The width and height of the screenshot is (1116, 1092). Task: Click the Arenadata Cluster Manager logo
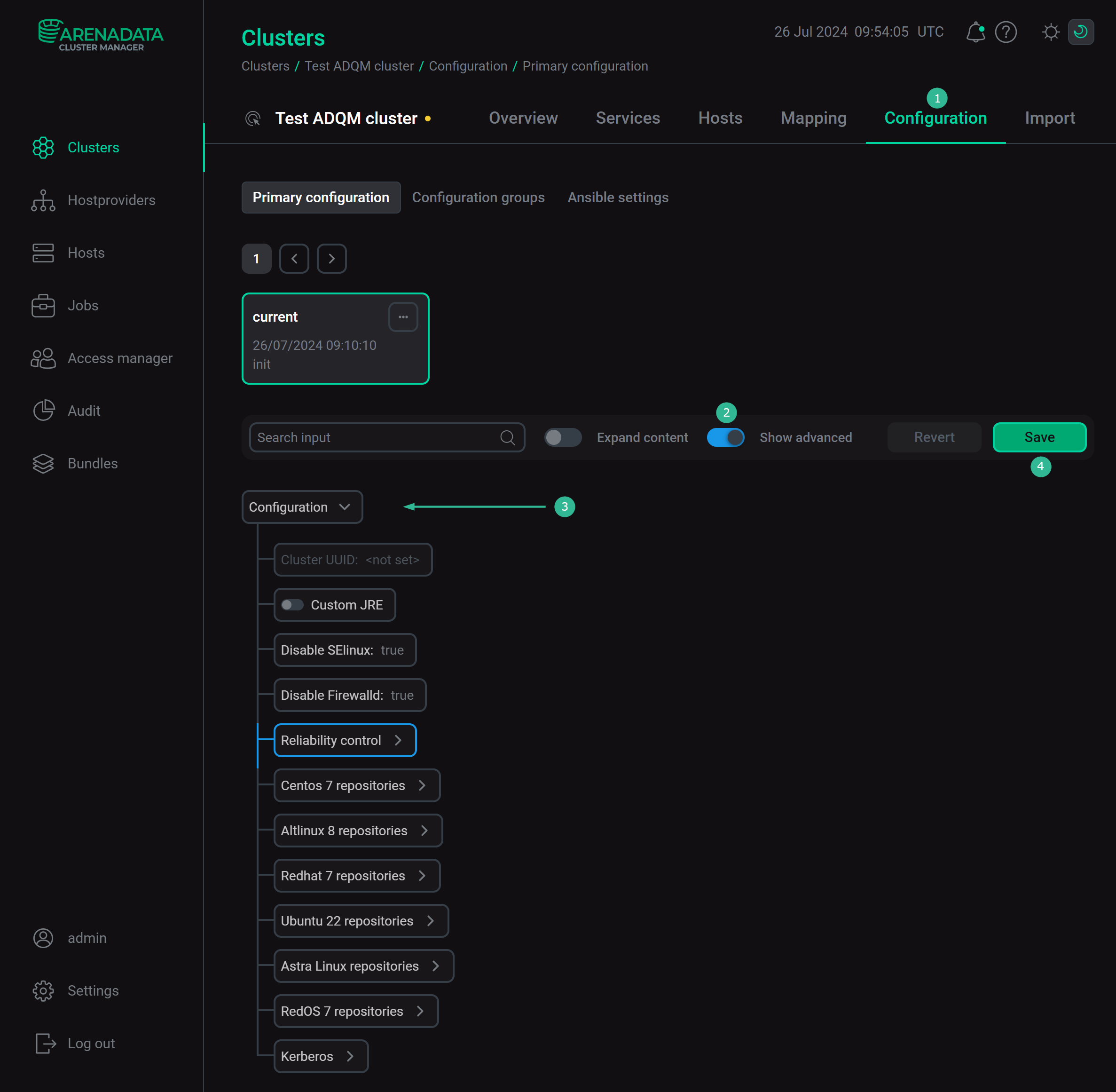[101, 35]
